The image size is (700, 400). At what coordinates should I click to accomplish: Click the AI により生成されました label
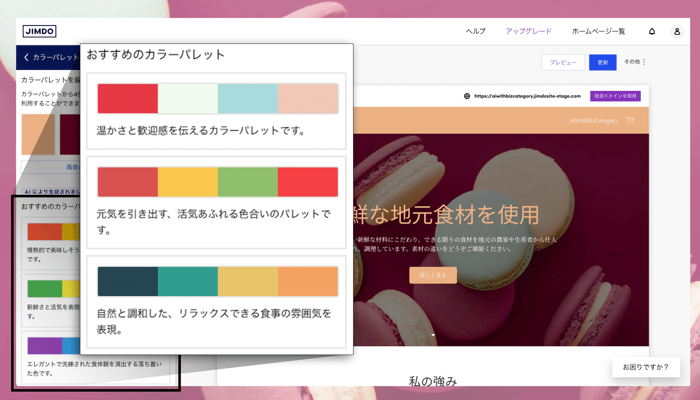tap(52, 192)
